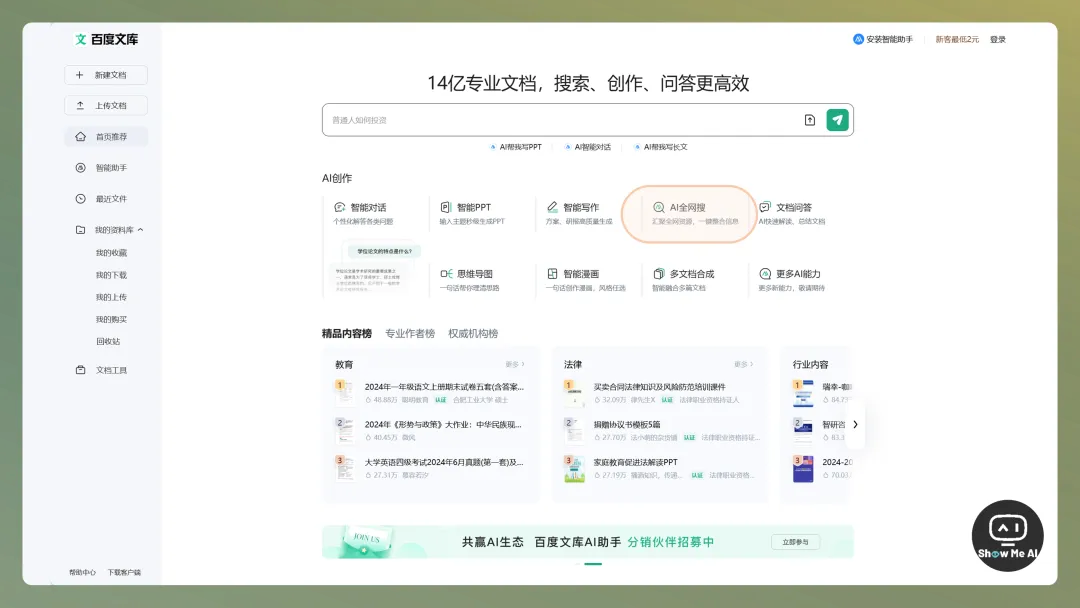The height and width of the screenshot is (608, 1080).
Task: Switch to the 精品内容榜 tab
Action: [x=346, y=333]
